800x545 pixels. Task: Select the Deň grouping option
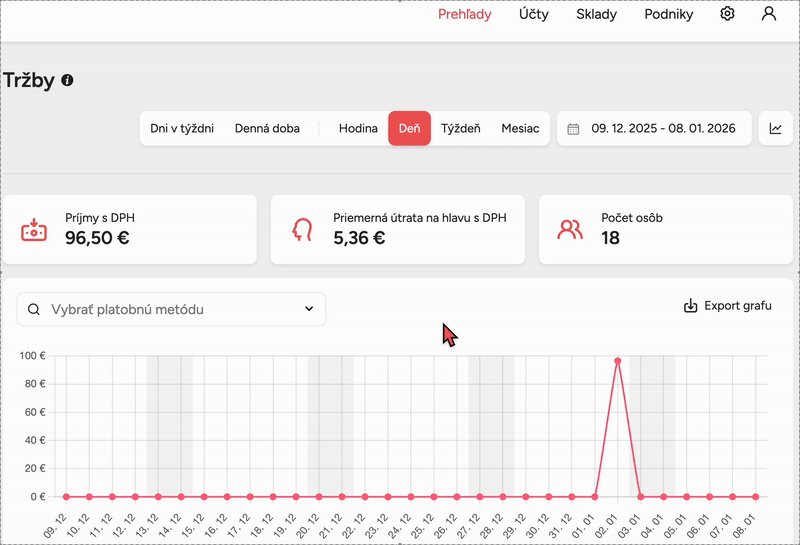pos(409,128)
